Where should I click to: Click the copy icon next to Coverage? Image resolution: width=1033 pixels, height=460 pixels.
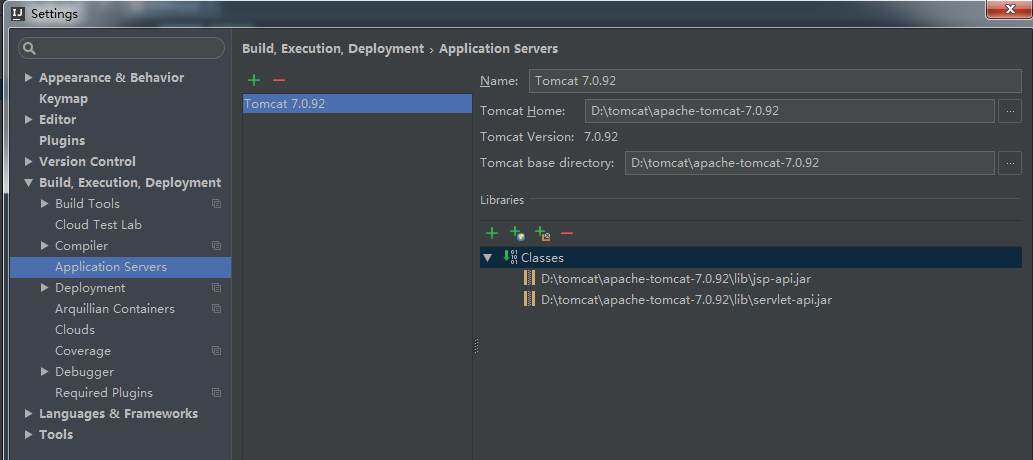(x=216, y=351)
